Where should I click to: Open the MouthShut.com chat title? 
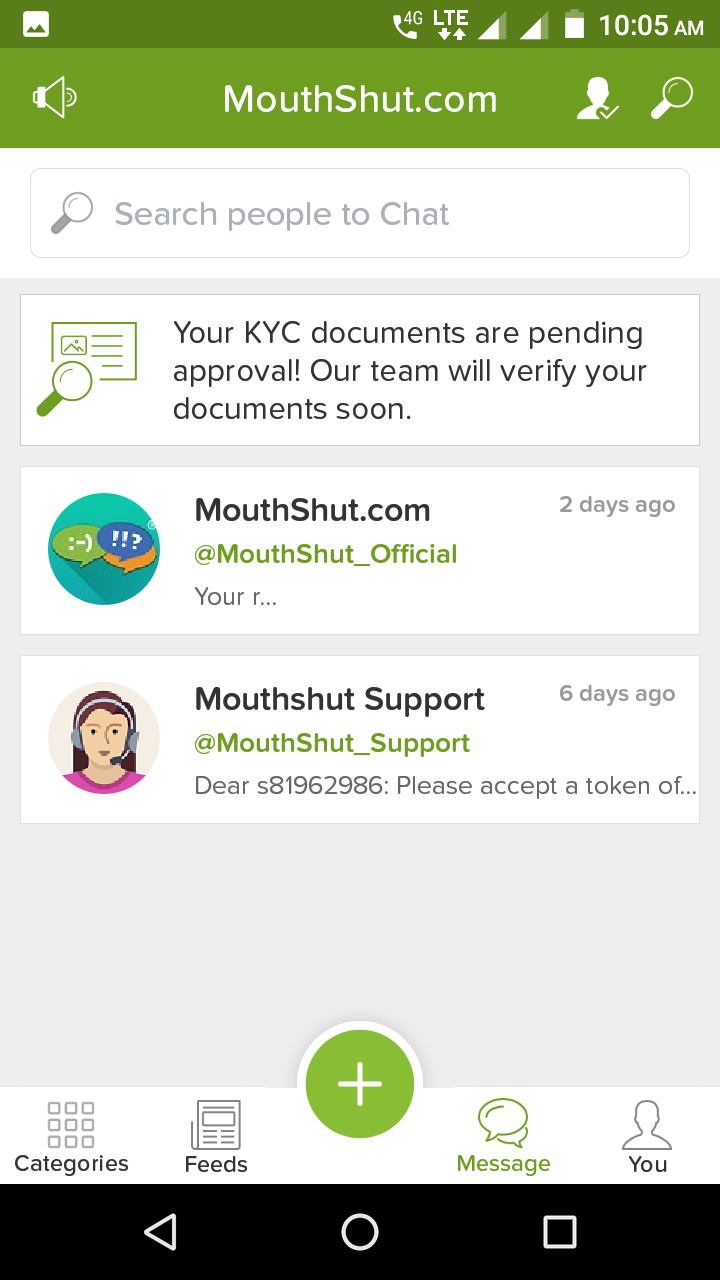click(x=312, y=510)
